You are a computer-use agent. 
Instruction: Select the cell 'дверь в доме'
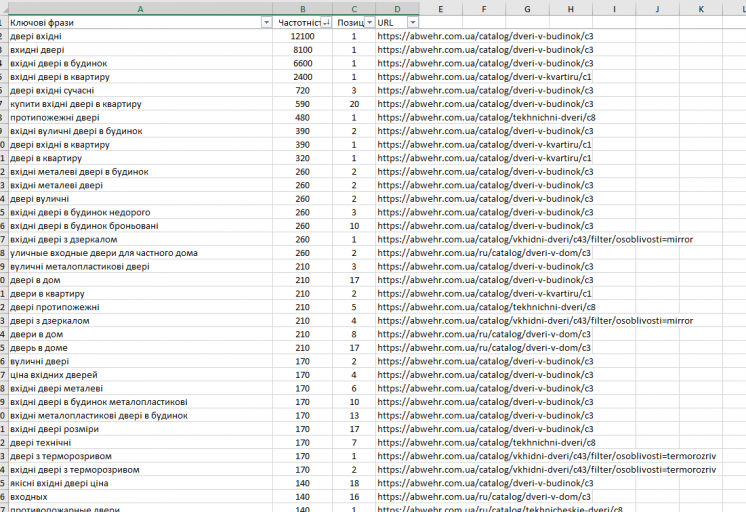coord(140,348)
